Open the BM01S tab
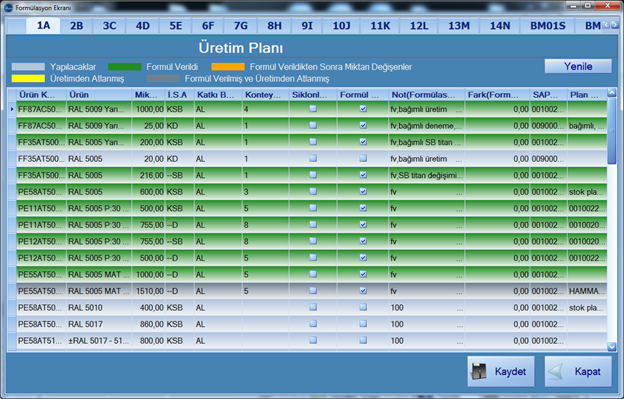 click(x=548, y=26)
